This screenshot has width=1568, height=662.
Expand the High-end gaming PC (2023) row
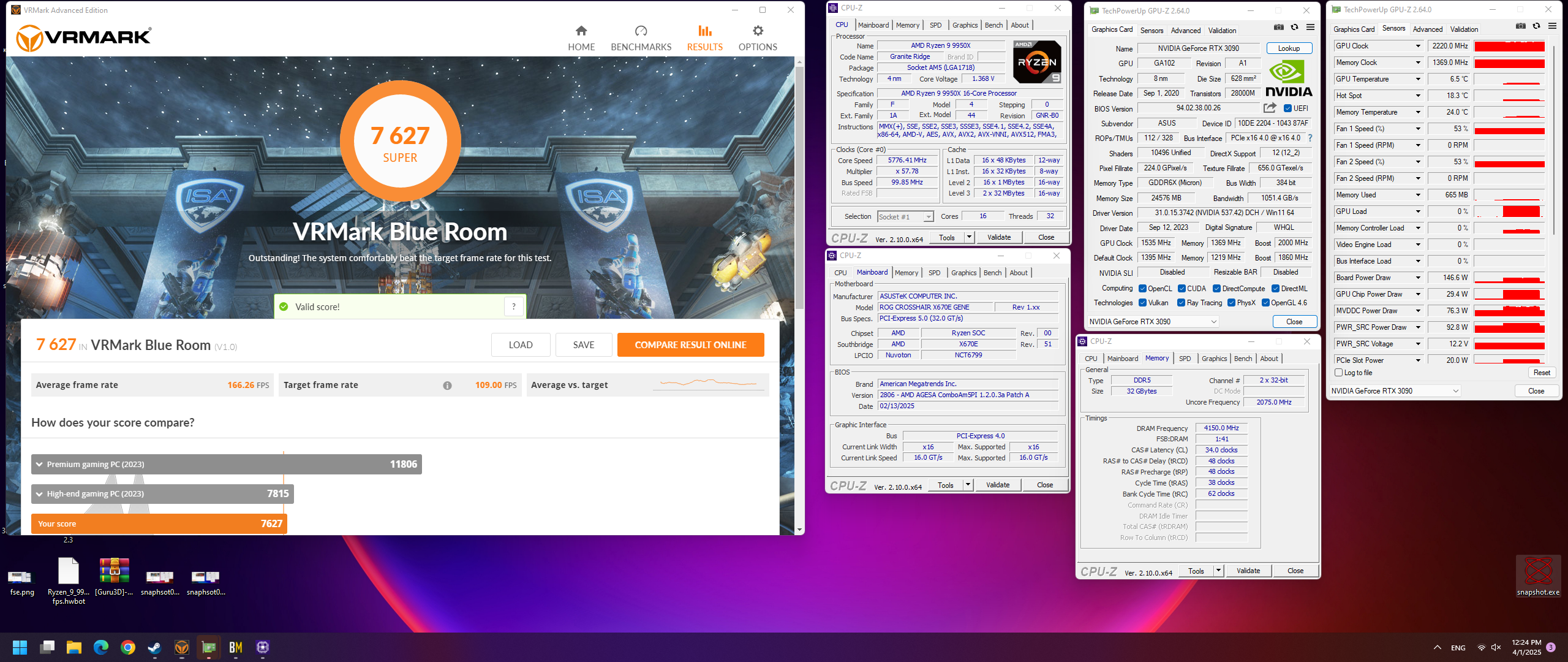pyautogui.click(x=162, y=494)
